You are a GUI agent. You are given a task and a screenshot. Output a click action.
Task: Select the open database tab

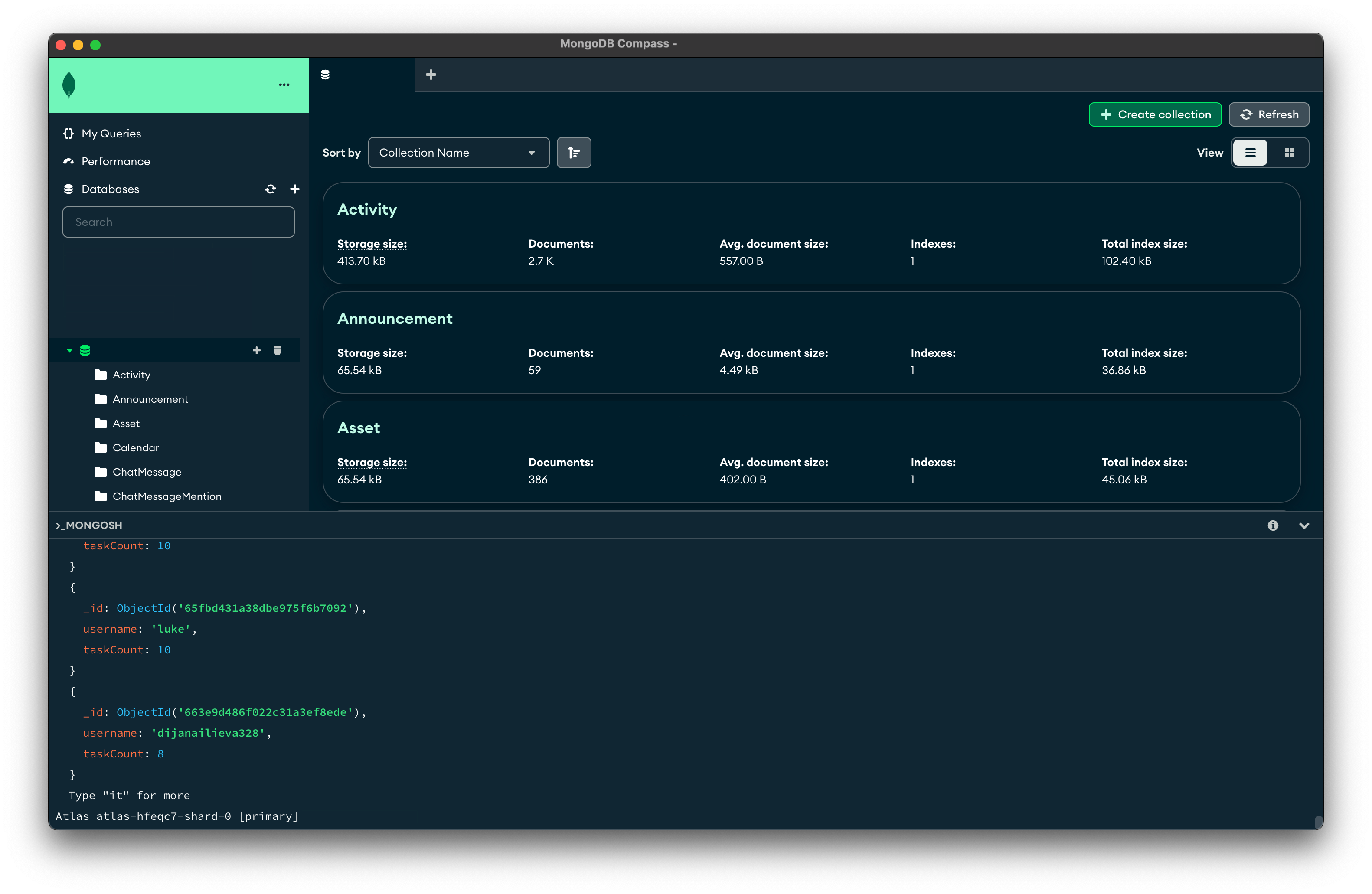[362, 75]
